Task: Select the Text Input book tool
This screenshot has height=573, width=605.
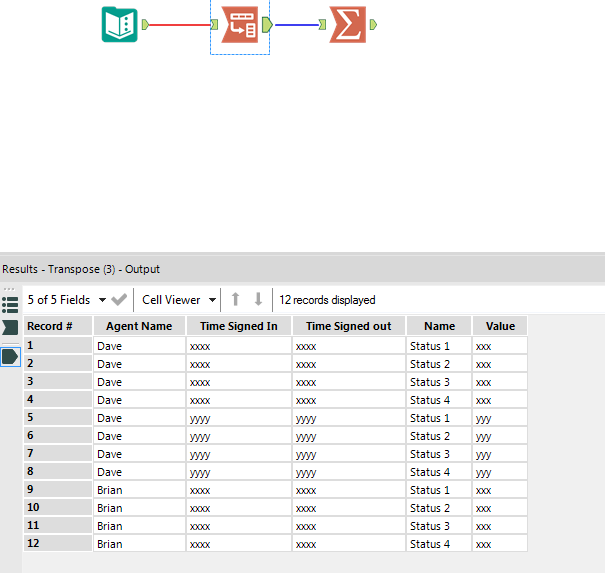Action: (x=120, y=24)
